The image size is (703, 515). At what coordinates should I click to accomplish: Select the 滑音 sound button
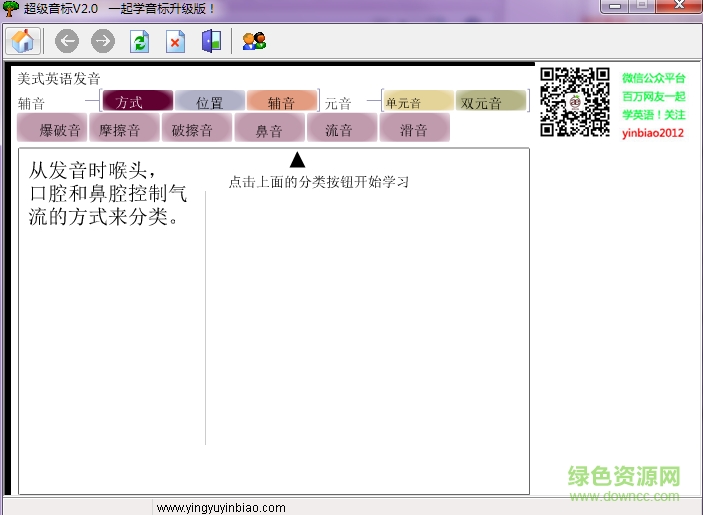pyautogui.click(x=414, y=128)
